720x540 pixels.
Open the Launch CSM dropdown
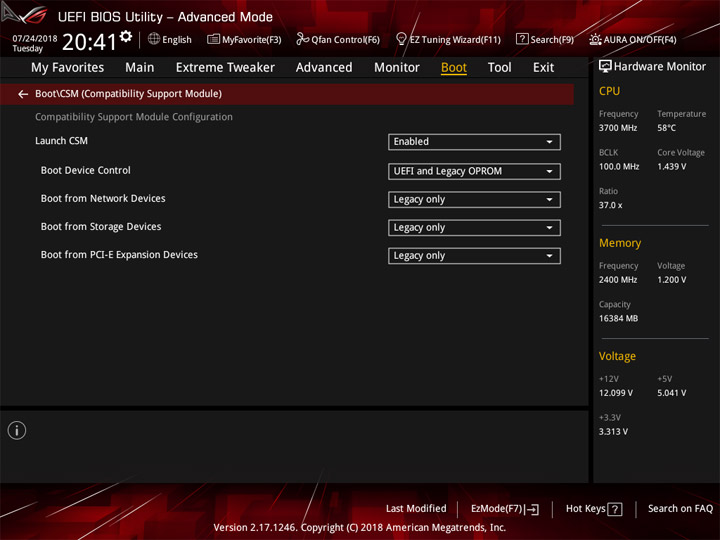[x=474, y=142]
